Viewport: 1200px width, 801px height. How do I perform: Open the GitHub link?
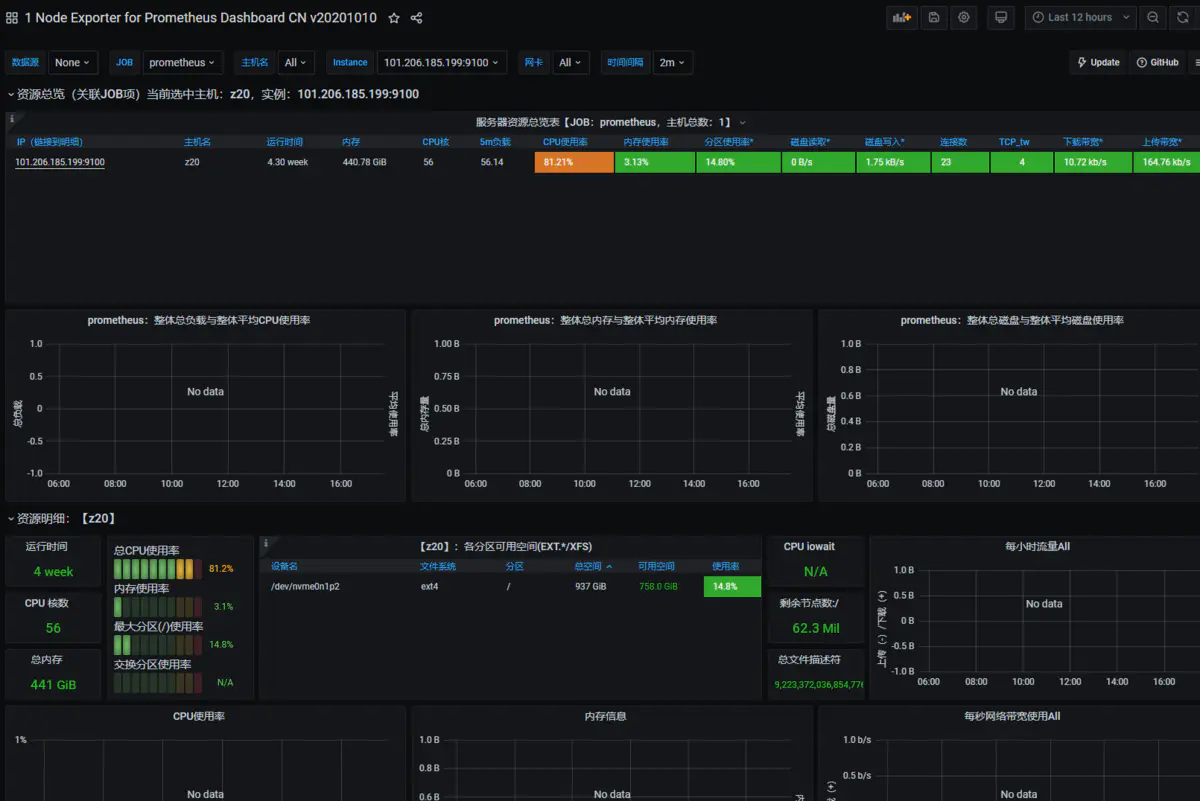(1157, 63)
